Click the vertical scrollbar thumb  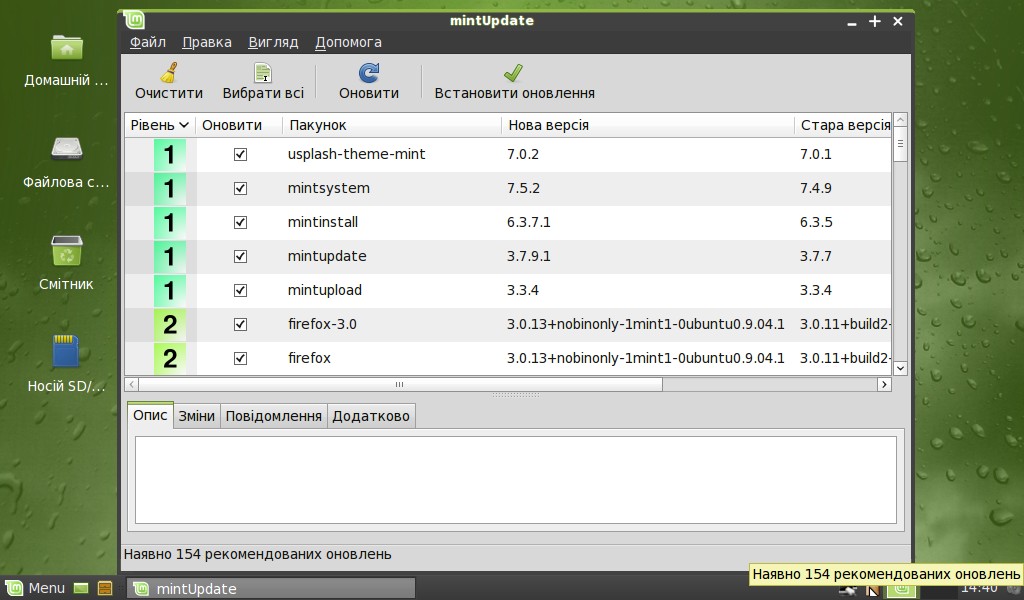coord(900,144)
